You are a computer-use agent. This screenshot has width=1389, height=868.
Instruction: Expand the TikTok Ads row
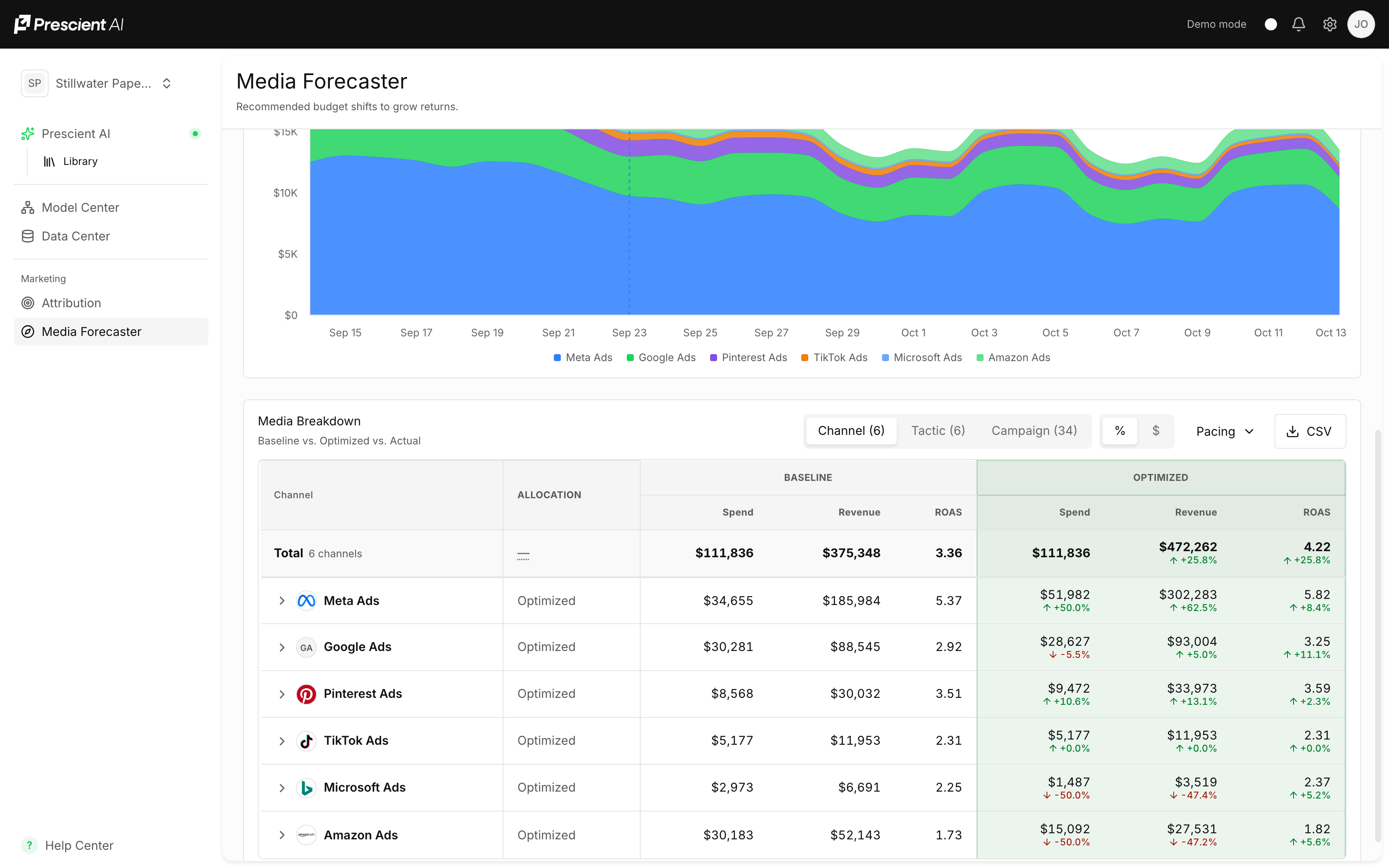click(x=282, y=741)
